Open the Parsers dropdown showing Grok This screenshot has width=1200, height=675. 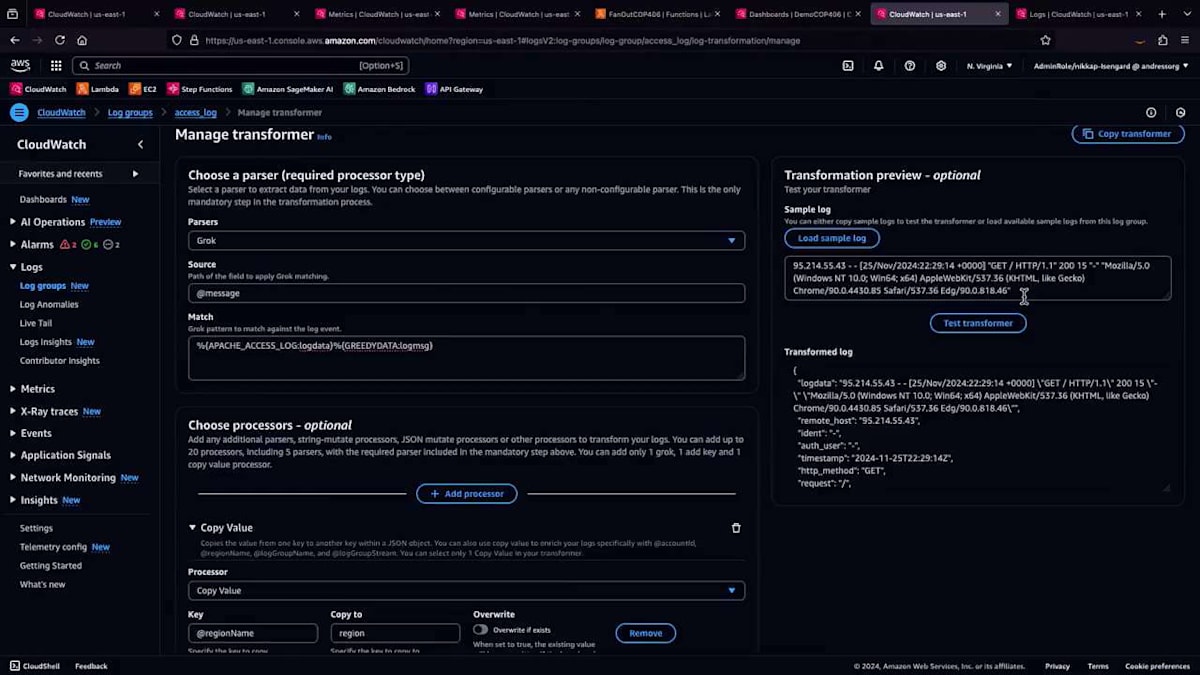(466, 240)
